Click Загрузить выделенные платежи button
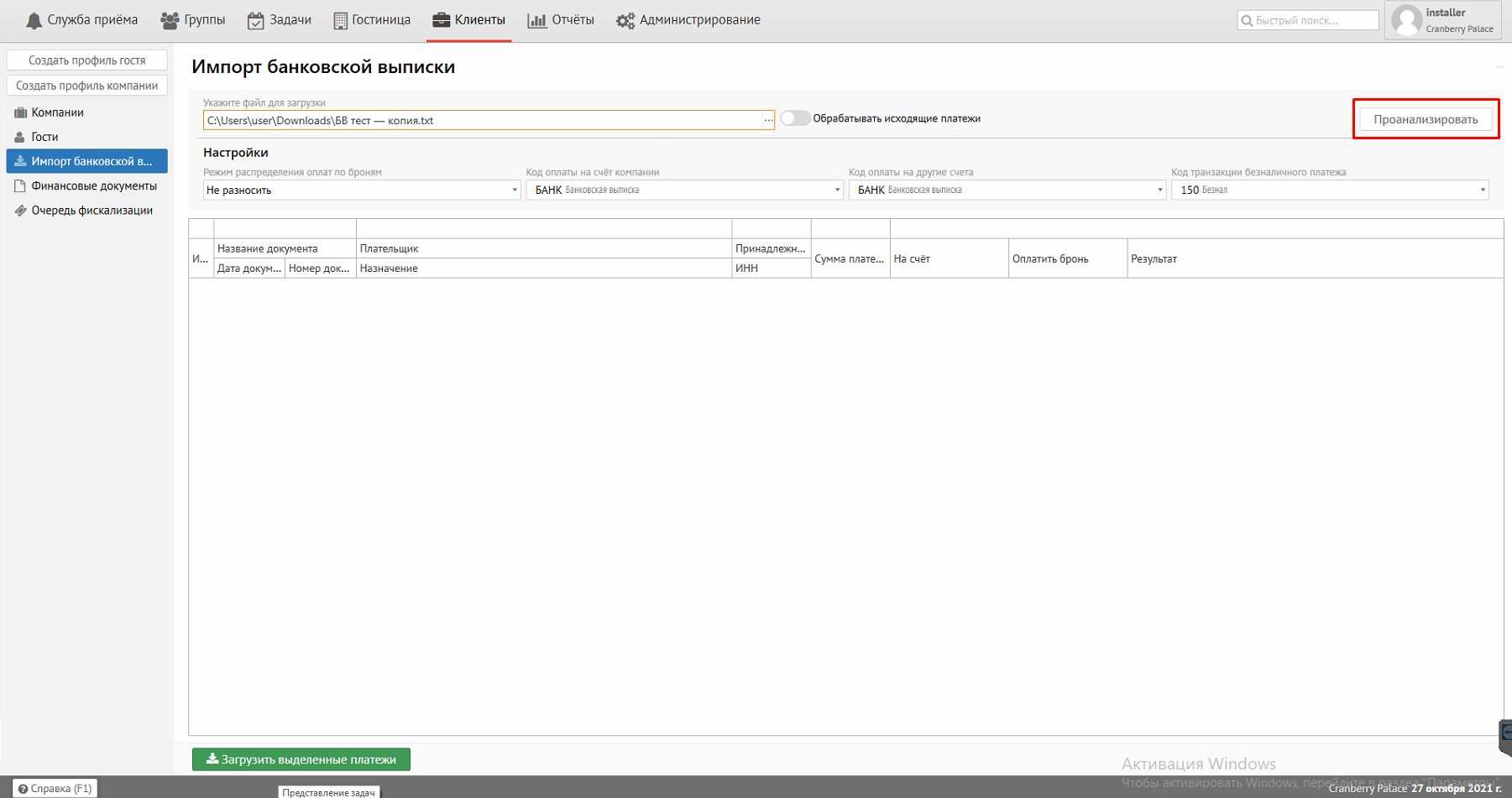 pos(301,759)
